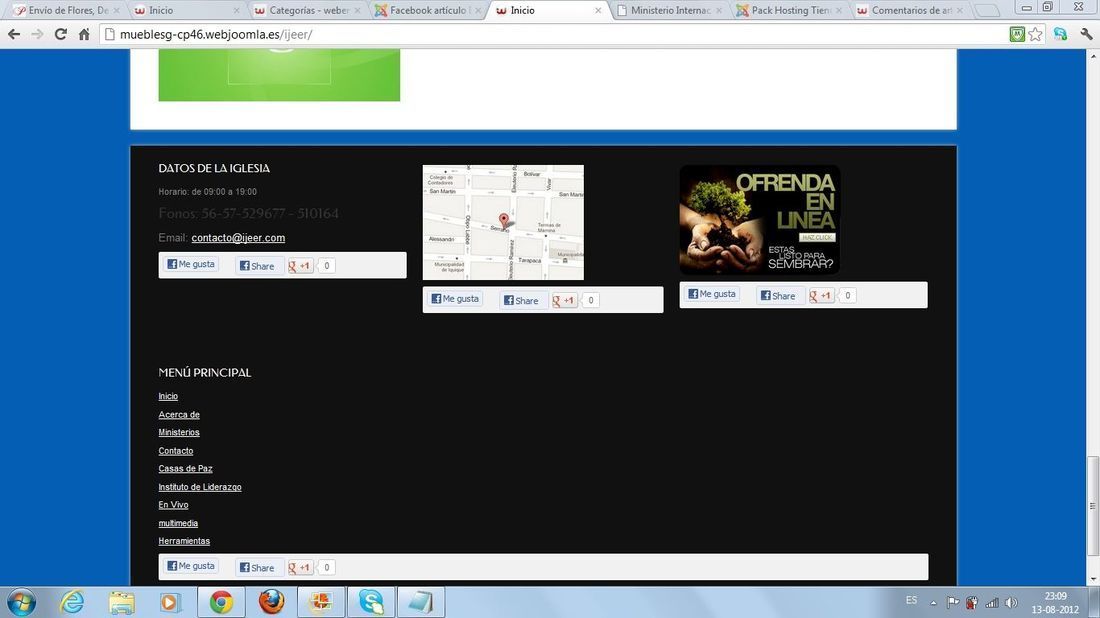Image resolution: width=1100 pixels, height=618 pixels.
Task: Click the browser forward arrow
Action: click(x=37, y=34)
